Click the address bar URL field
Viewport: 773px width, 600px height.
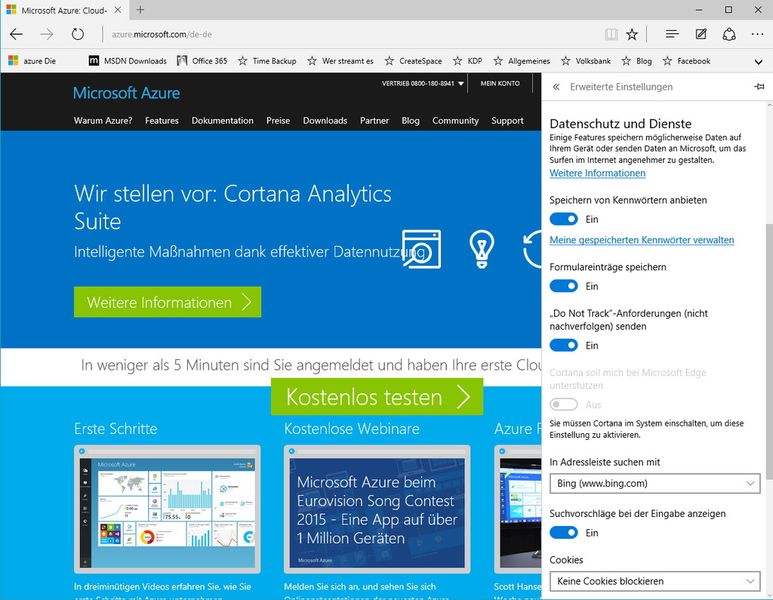coord(350,34)
